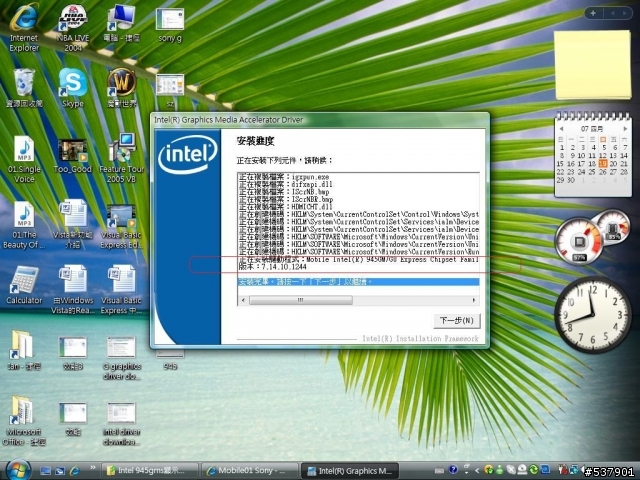640x480 pixels.
Task: Select the 'difxapi.dll' log line
Action: [285, 184]
